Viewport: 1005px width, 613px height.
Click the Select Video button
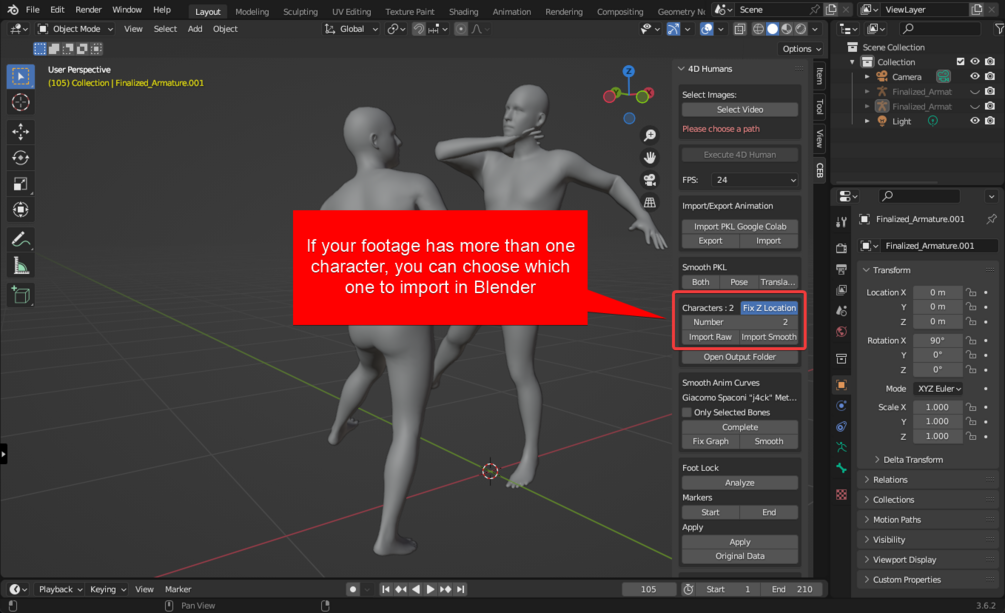click(x=740, y=110)
